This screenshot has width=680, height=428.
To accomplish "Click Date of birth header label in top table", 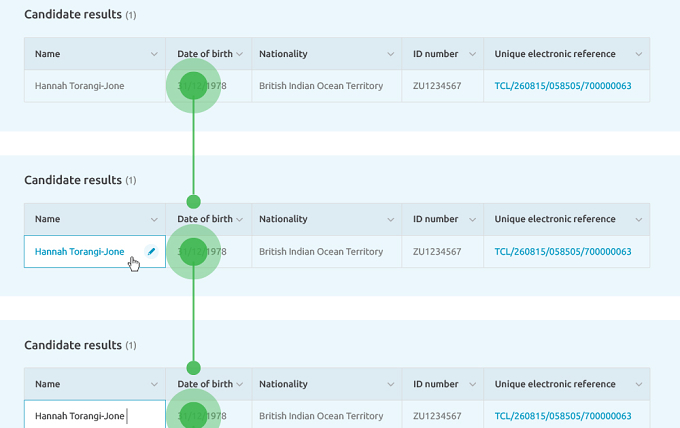I will [205, 54].
